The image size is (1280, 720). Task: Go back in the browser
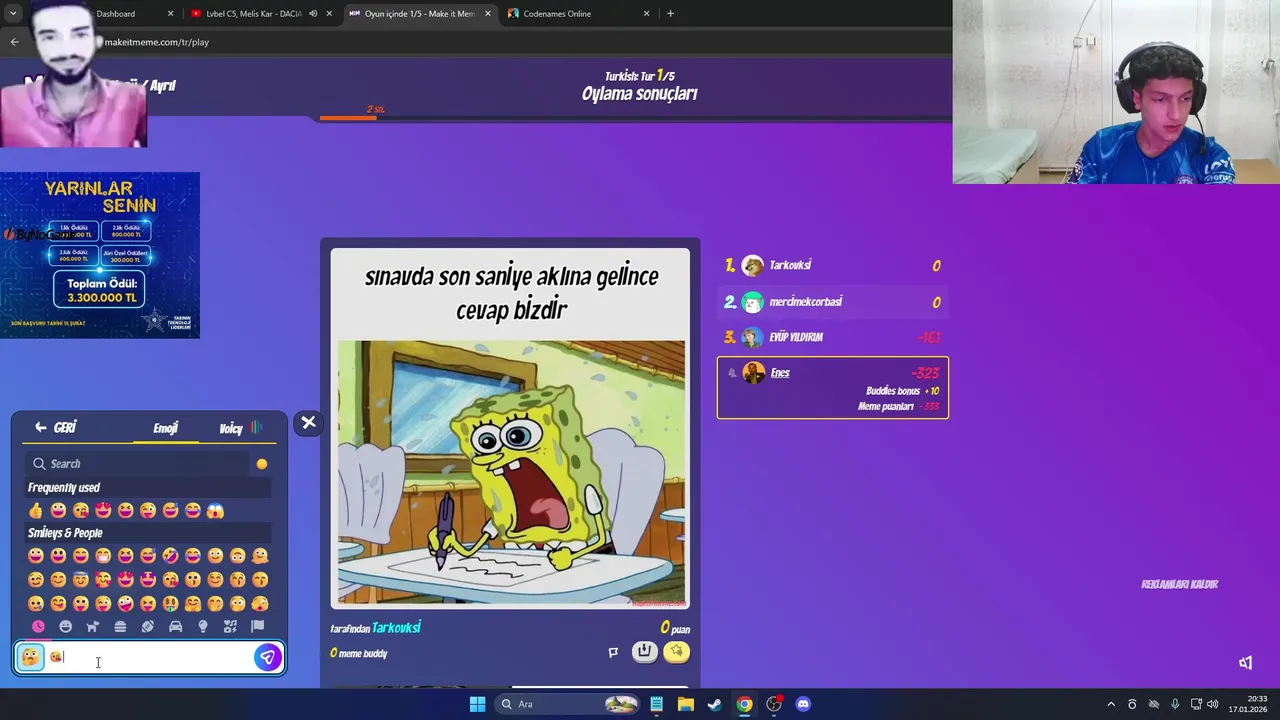point(14,42)
